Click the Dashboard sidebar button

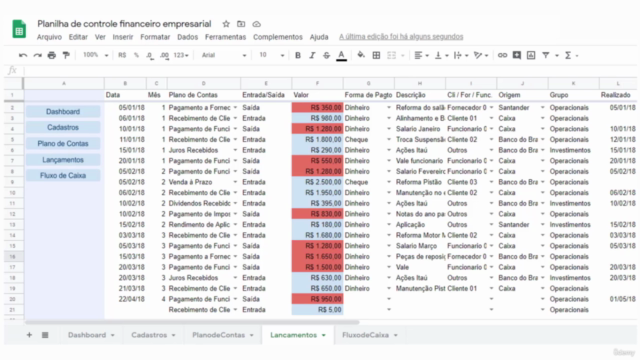63,111
